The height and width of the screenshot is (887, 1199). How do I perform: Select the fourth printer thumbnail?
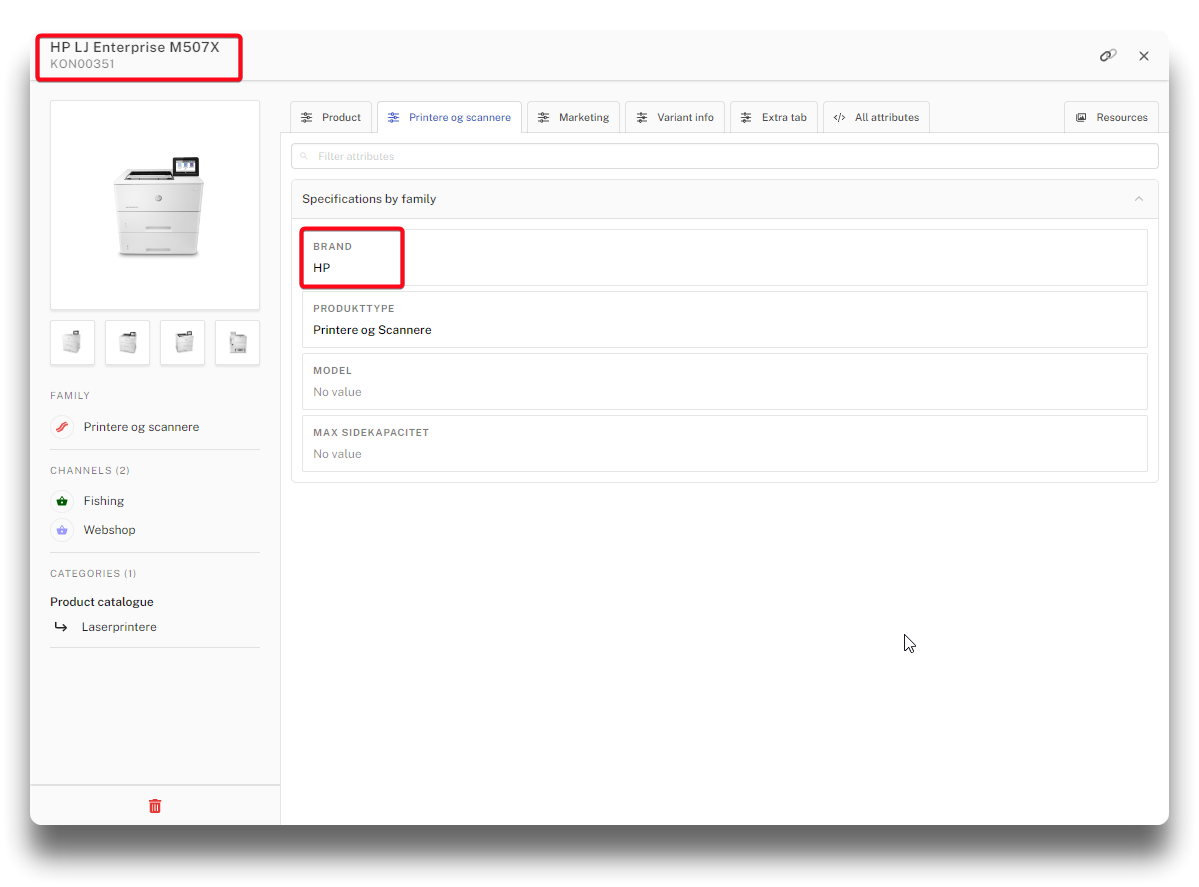[x=238, y=343]
